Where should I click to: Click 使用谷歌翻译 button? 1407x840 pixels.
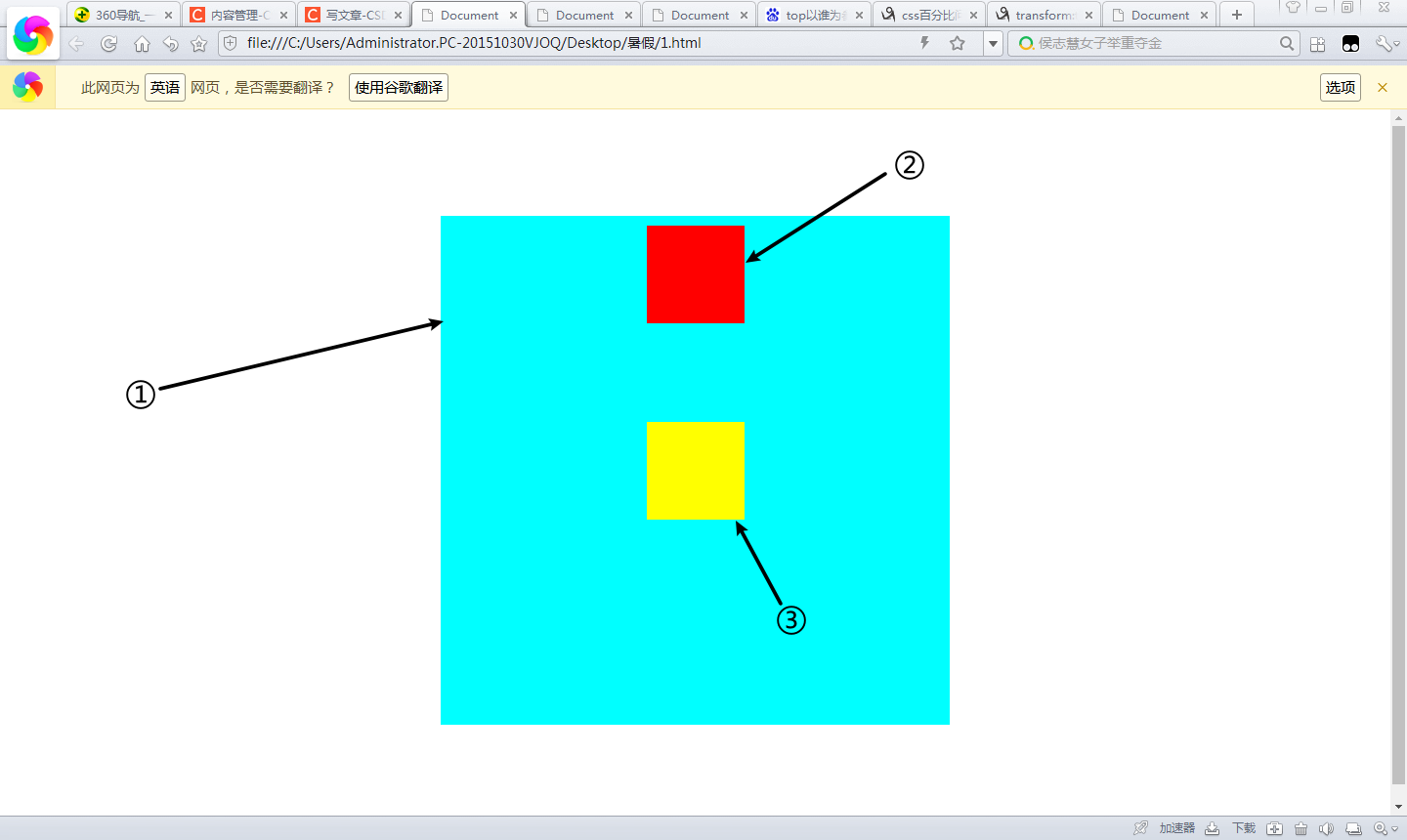(x=399, y=87)
